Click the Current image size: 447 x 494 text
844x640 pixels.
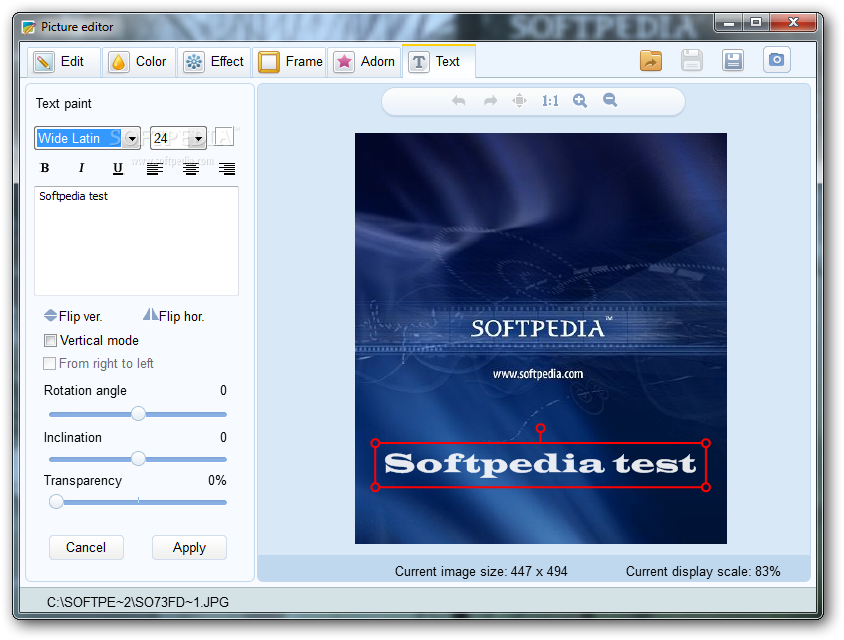pos(481,571)
